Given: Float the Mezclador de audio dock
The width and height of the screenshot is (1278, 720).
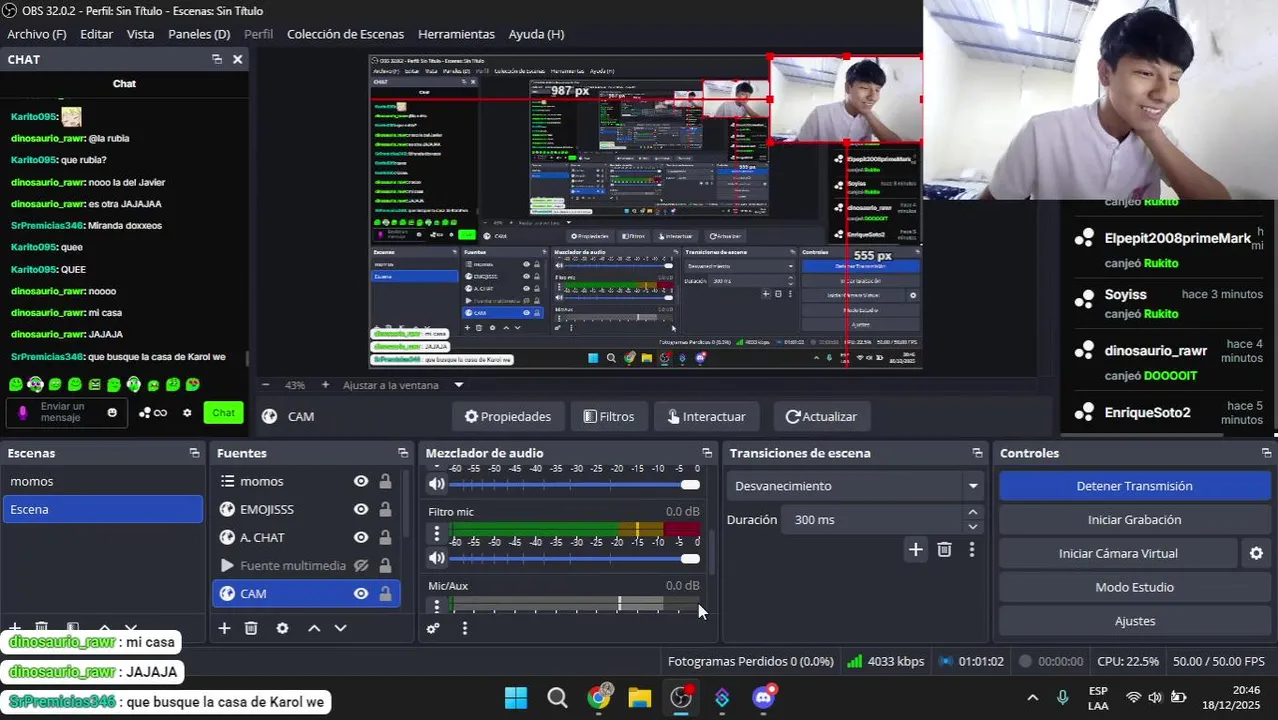Looking at the screenshot, I should pos(707,453).
